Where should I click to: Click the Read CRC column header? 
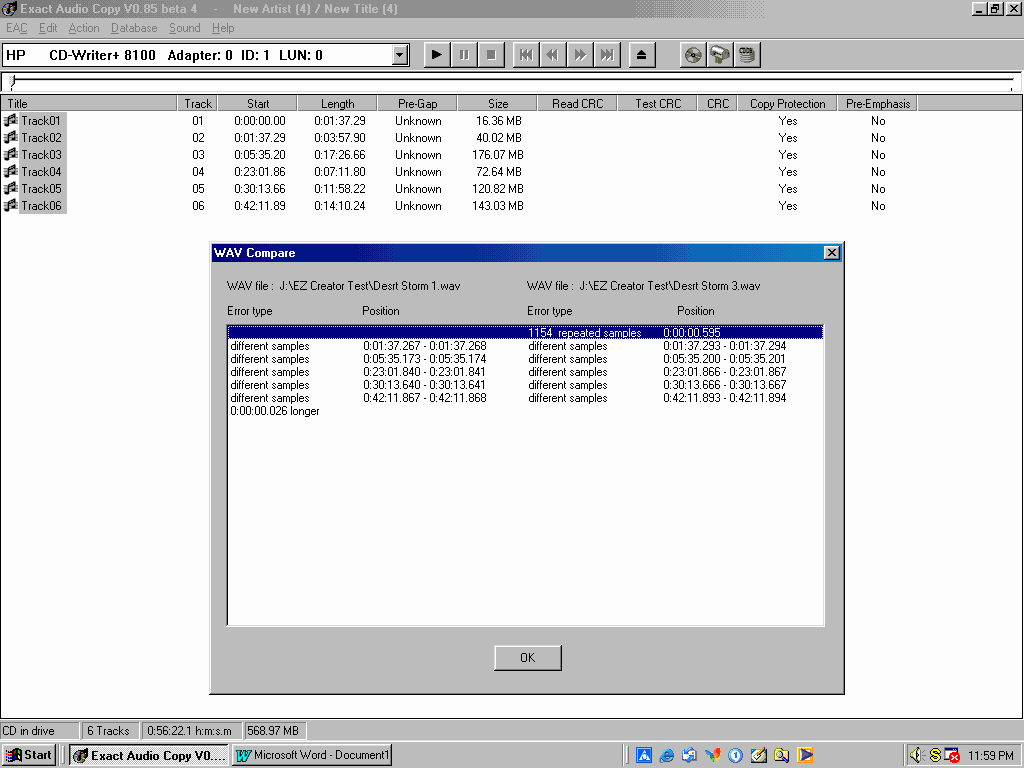[x=577, y=103]
